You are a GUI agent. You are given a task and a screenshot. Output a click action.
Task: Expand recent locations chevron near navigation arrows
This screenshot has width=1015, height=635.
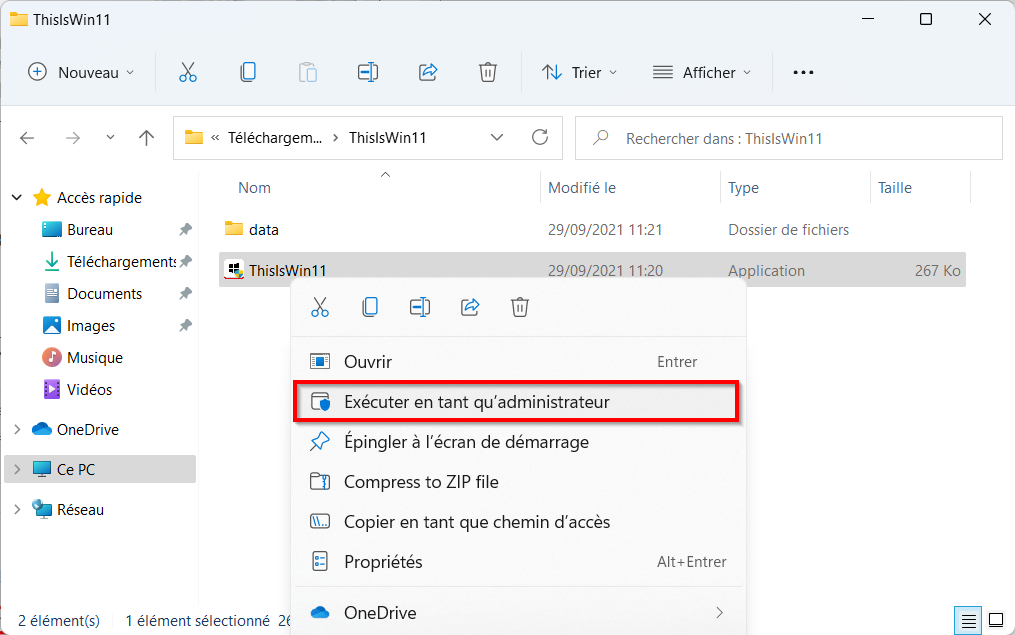coord(110,137)
